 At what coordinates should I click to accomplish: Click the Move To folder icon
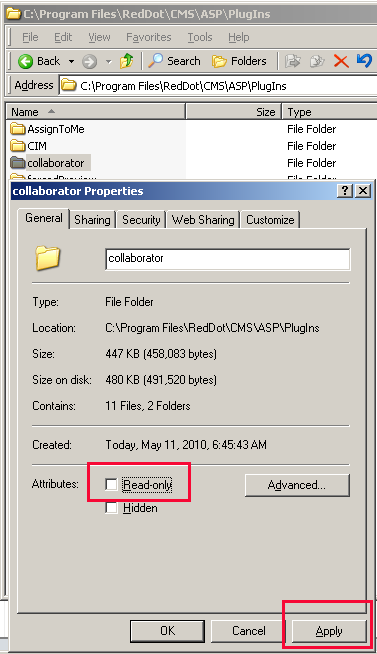coord(293,61)
